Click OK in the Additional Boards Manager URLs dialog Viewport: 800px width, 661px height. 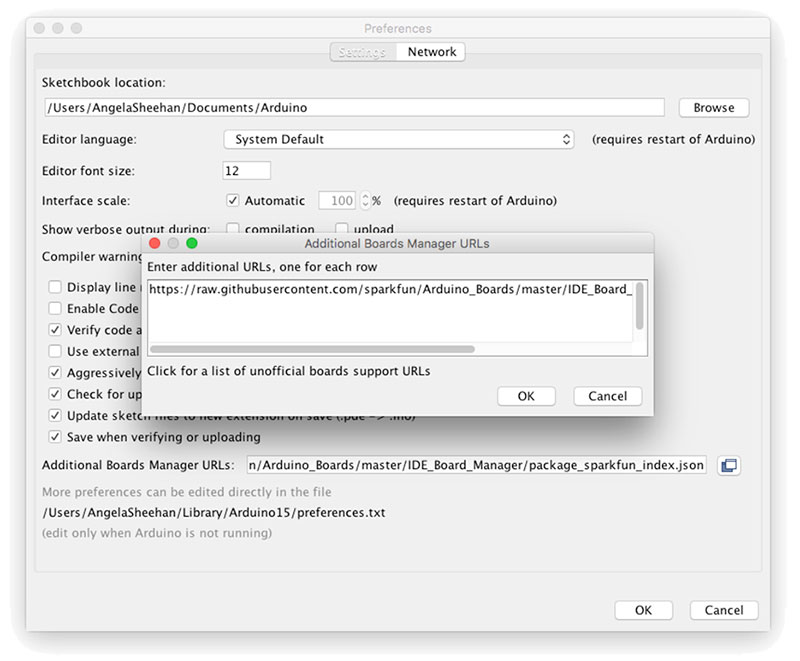pyautogui.click(x=526, y=396)
